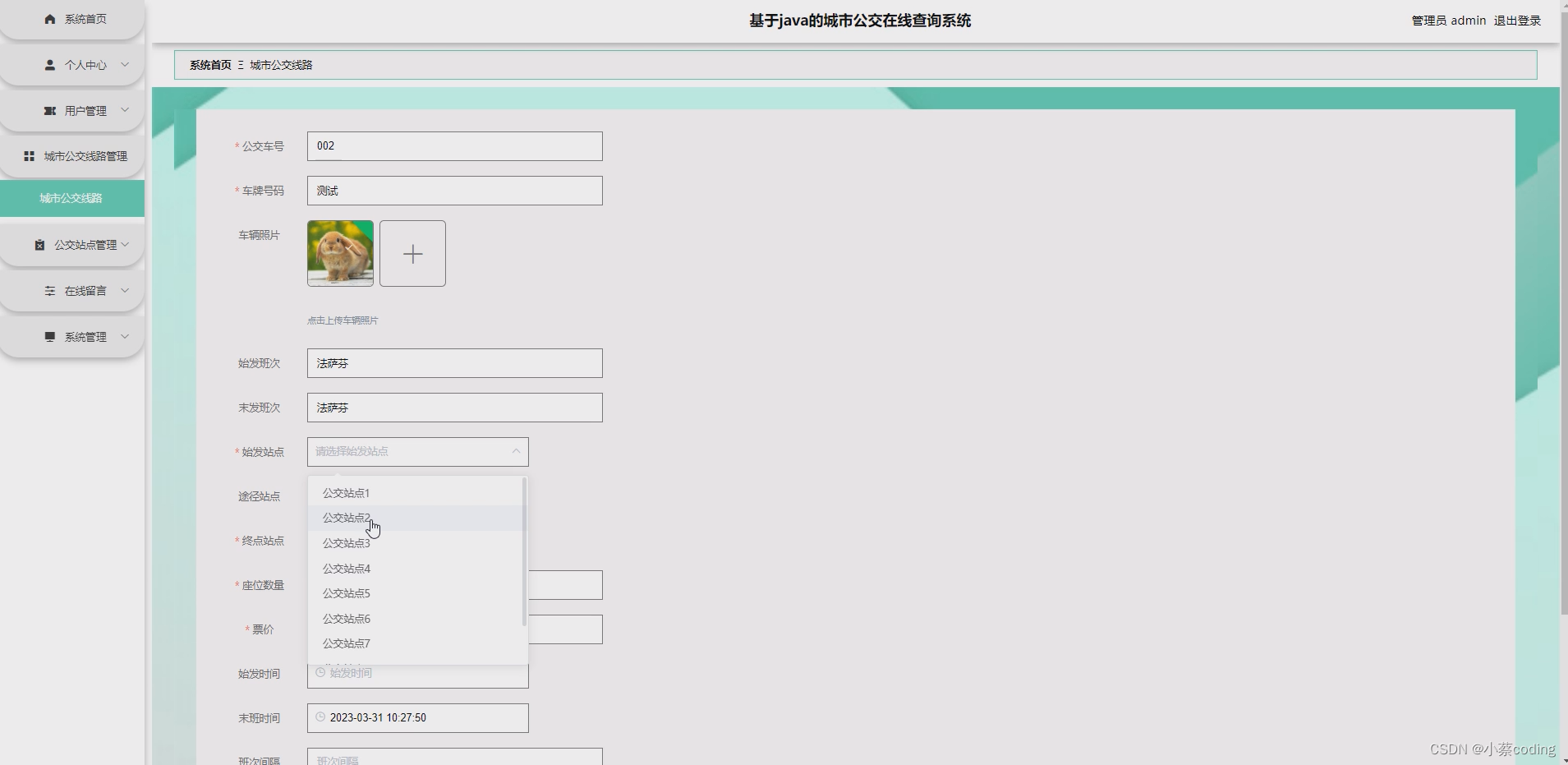The image size is (1568, 765).
Task: Click the 始发时间 time picker field
Action: tap(418, 676)
